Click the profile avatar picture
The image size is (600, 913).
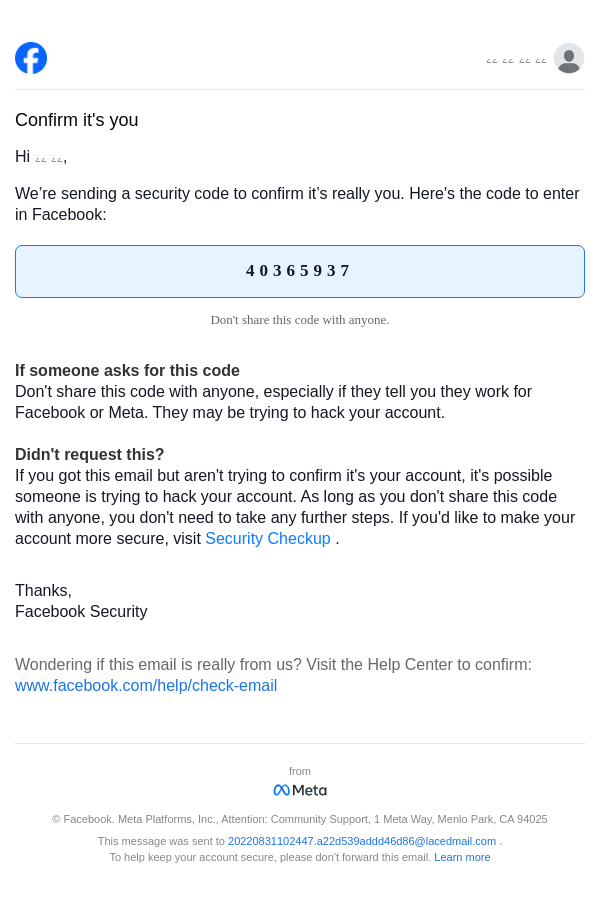(569, 58)
